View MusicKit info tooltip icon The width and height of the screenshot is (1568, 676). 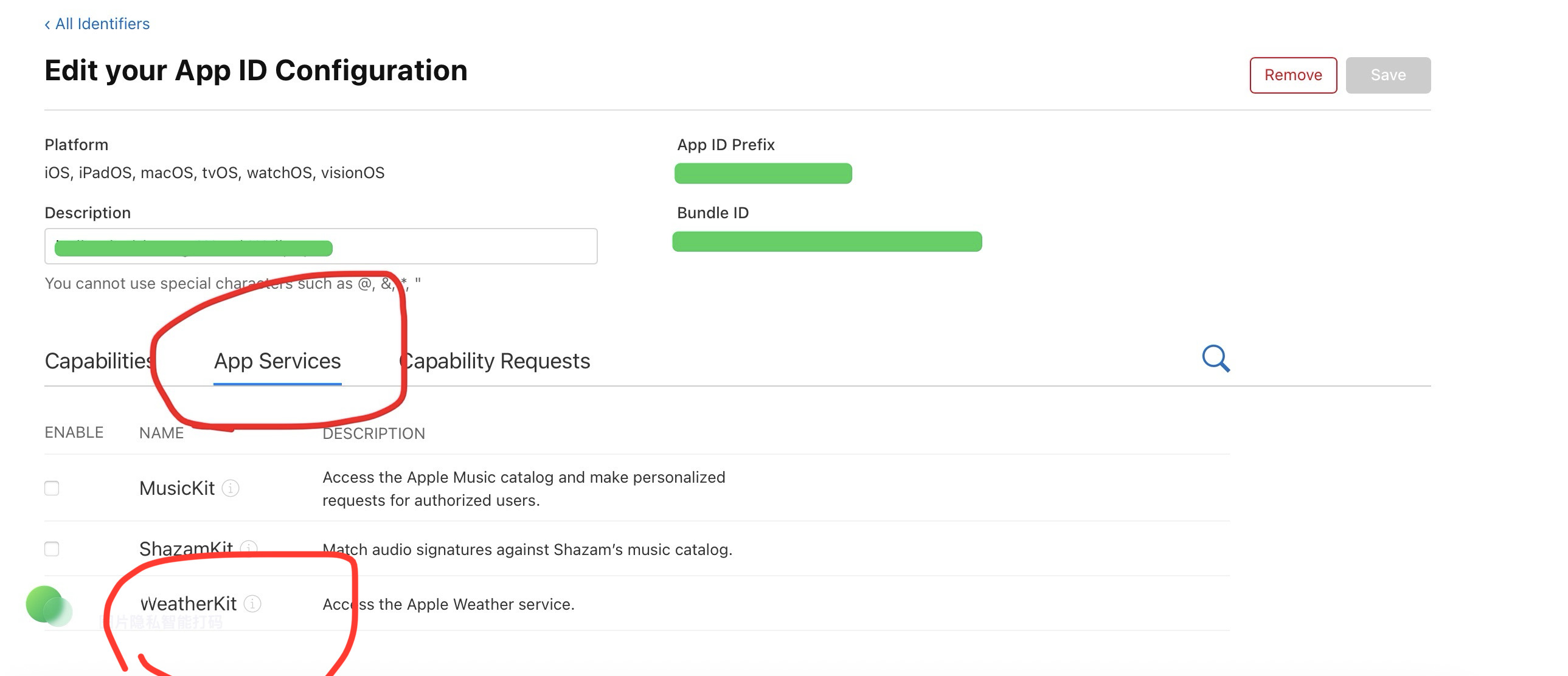(x=231, y=488)
